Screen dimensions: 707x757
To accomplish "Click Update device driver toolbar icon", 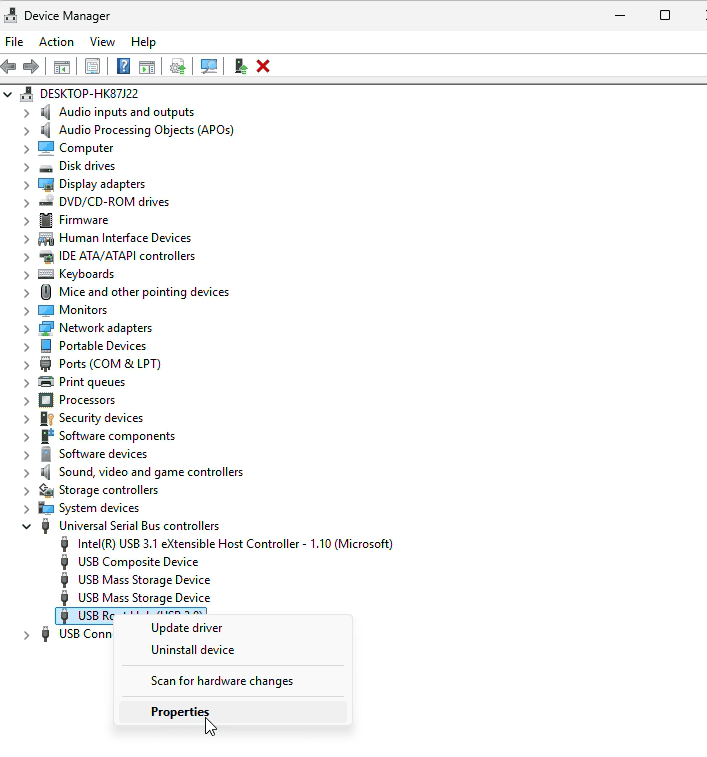I will 178,67.
